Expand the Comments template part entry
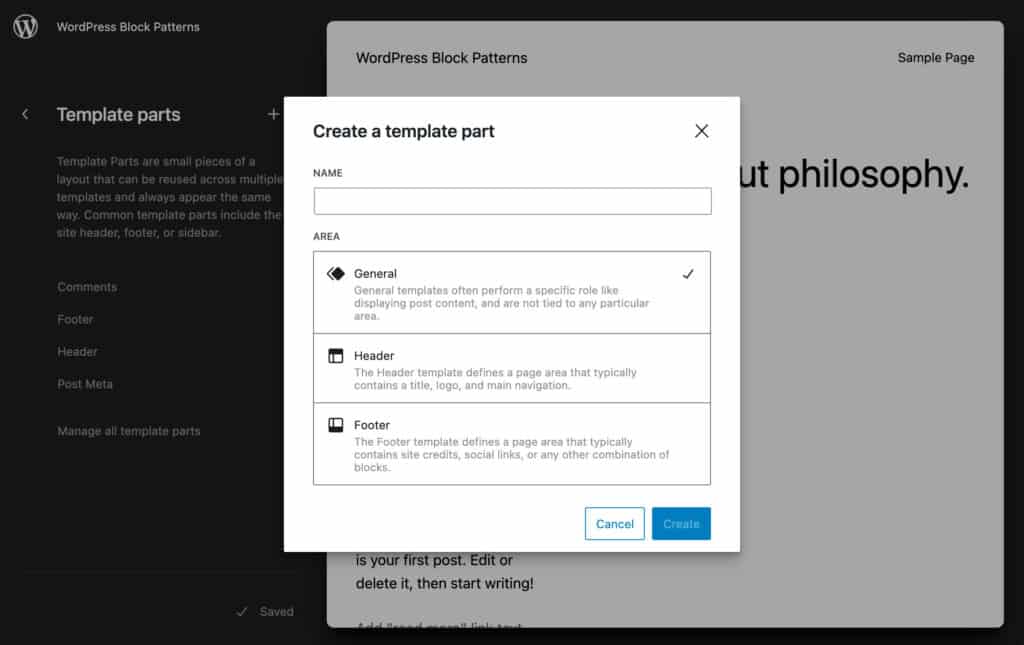The height and width of the screenshot is (645, 1024). 87,287
